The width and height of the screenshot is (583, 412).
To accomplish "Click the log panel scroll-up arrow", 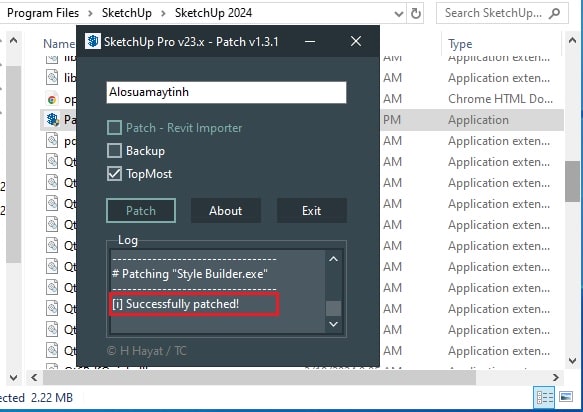I will click(x=334, y=259).
